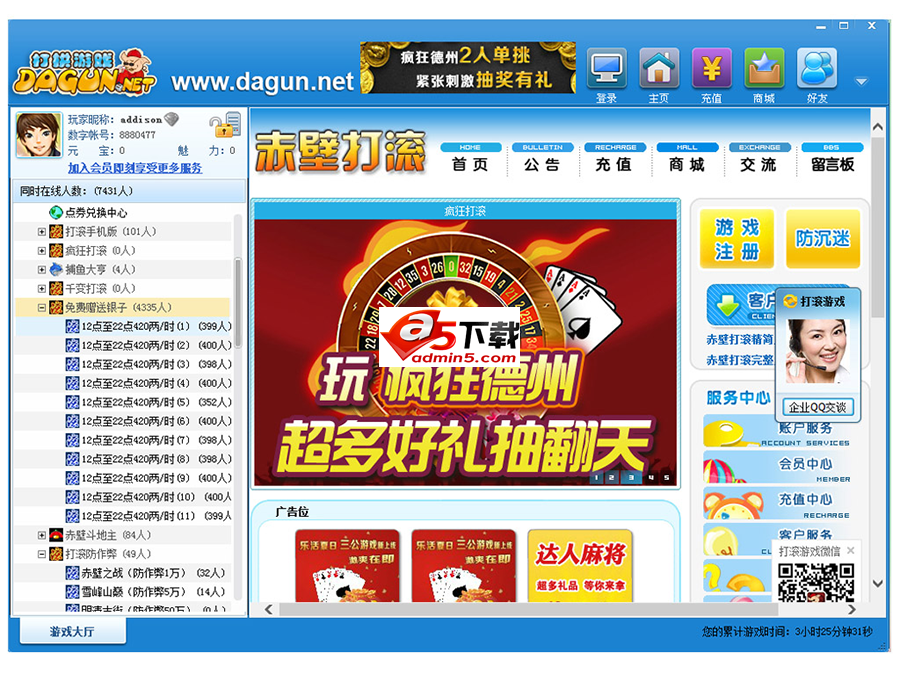Select 雪峰山顾 (防作弊5万) room
Screen dimensions: 900x675
click(x=146, y=592)
